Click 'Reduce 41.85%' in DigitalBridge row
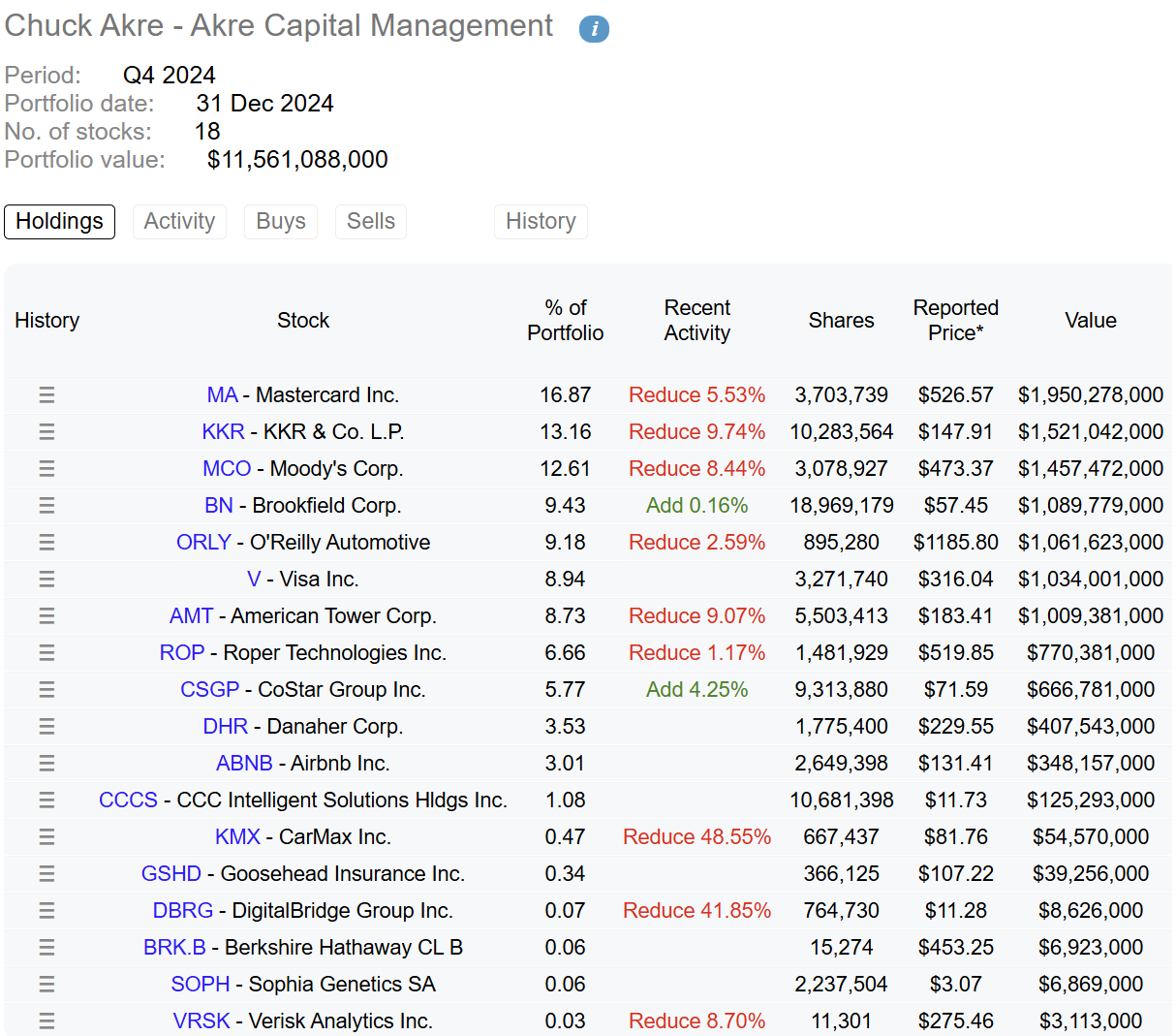 coord(697,910)
